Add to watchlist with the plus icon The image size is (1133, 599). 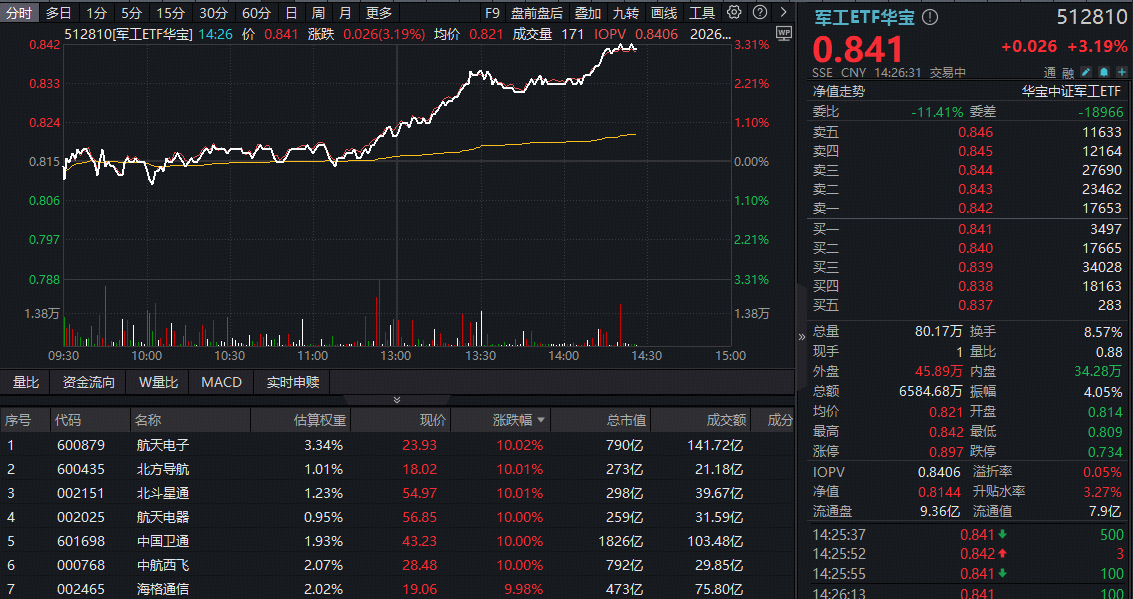click(1120, 72)
